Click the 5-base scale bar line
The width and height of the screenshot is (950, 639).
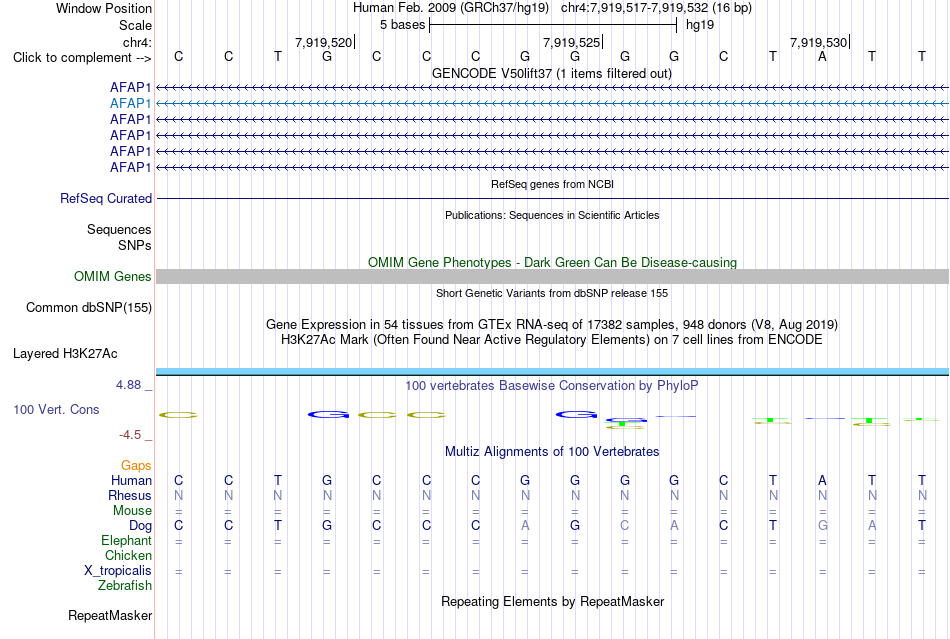tap(553, 25)
